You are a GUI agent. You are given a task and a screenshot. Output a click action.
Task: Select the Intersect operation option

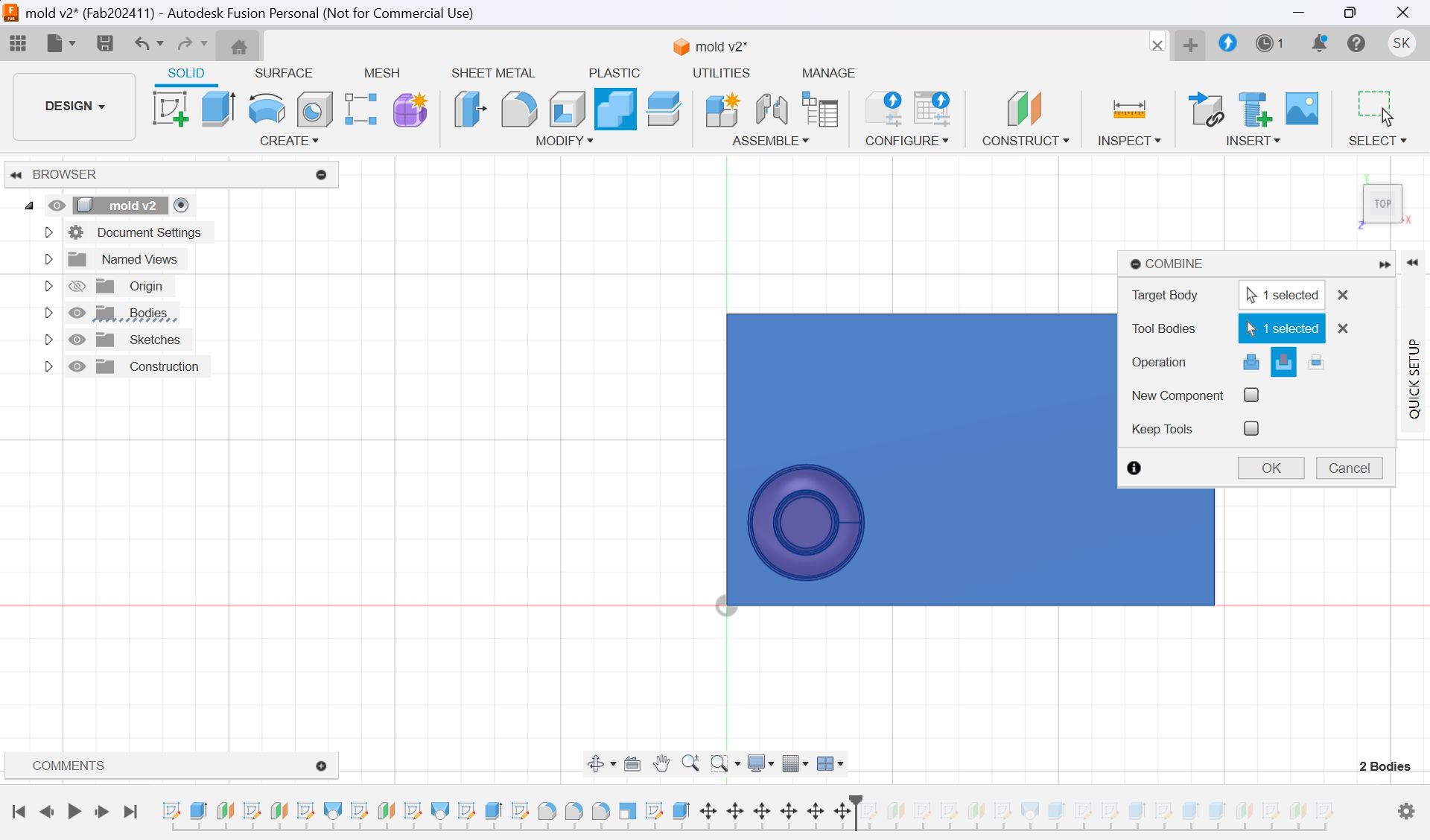(x=1316, y=363)
